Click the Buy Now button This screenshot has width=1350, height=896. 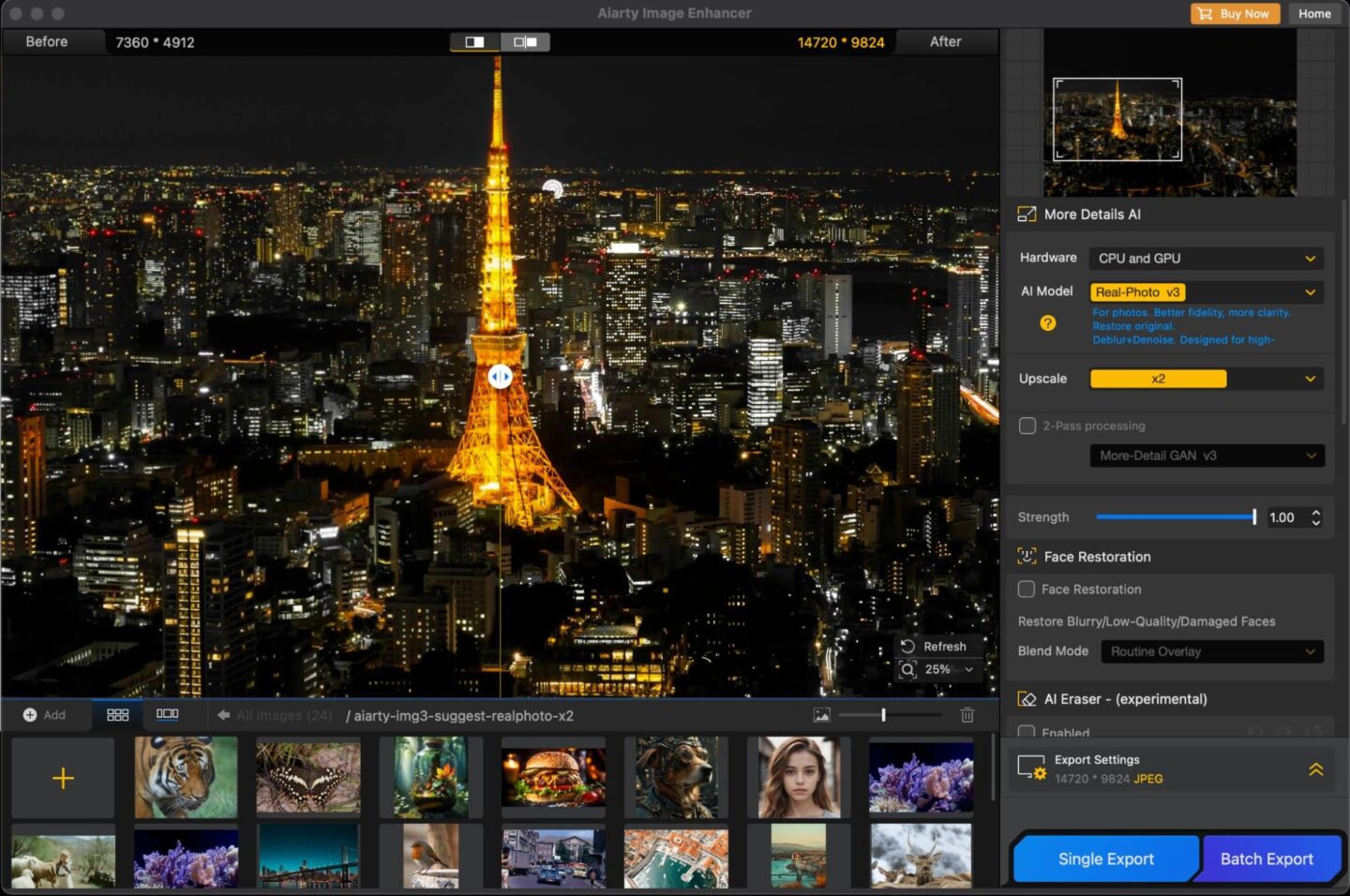click(1235, 13)
